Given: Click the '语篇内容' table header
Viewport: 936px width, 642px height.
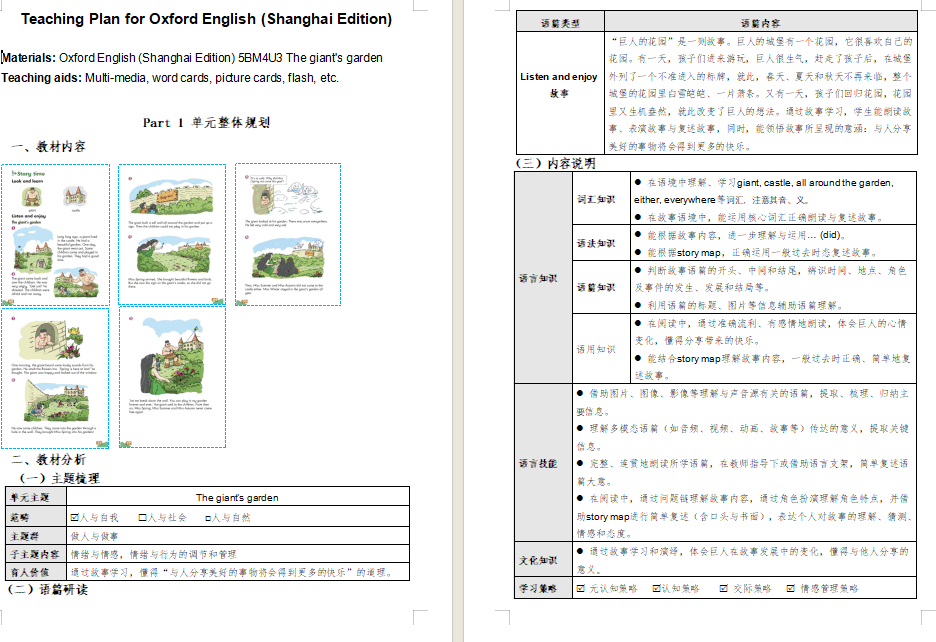Looking at the screenshot, I should (x=760, y=23).
